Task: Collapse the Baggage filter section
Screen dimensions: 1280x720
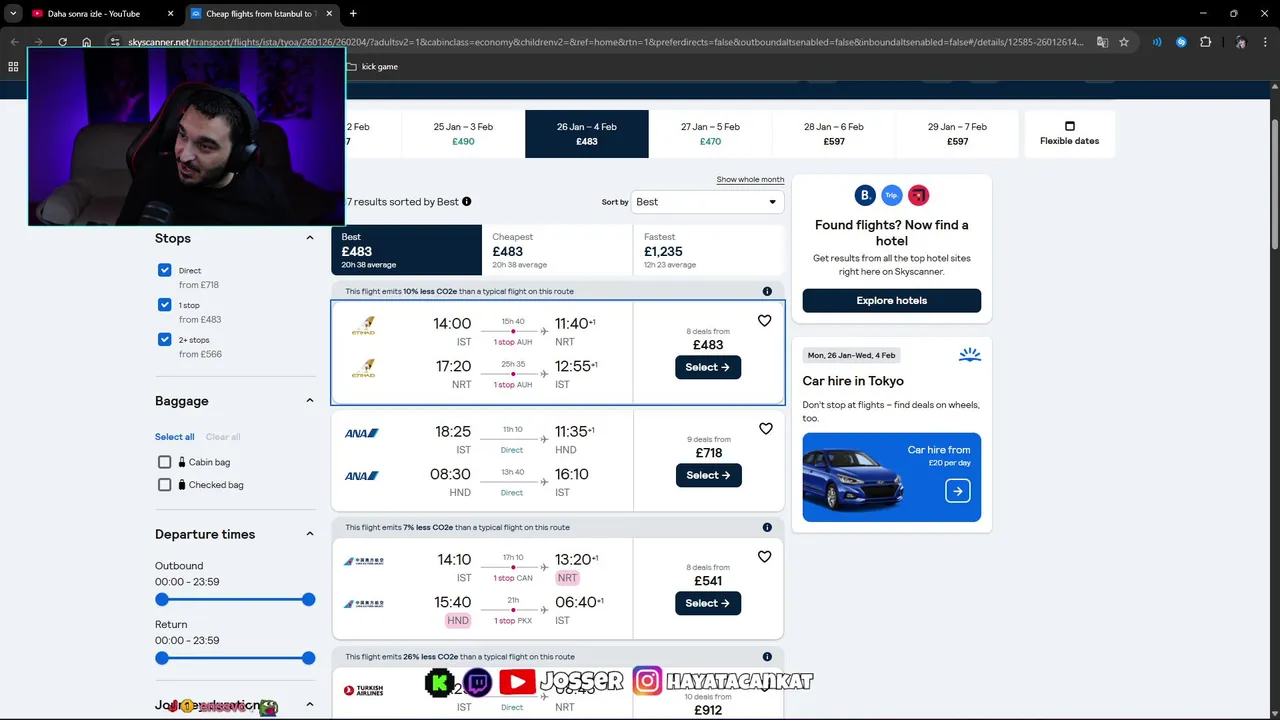Action: pos(309,401)
